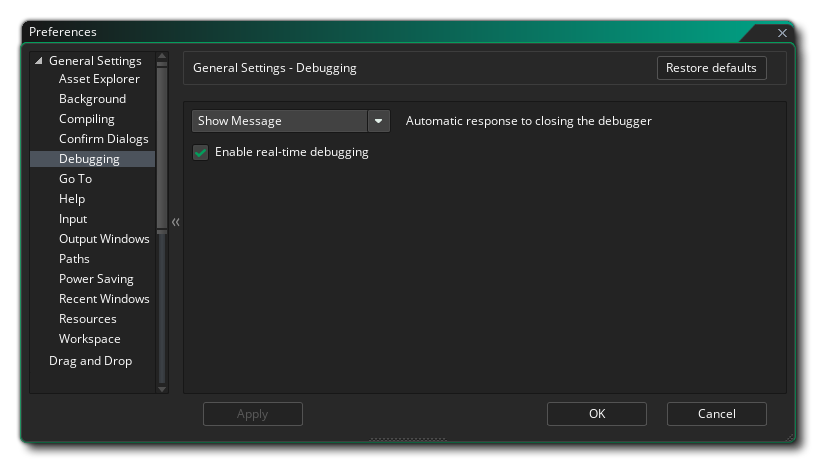816x463 pixels.
Task: Select Asset Explorer in settings tree
Action: tap(99, 79)
